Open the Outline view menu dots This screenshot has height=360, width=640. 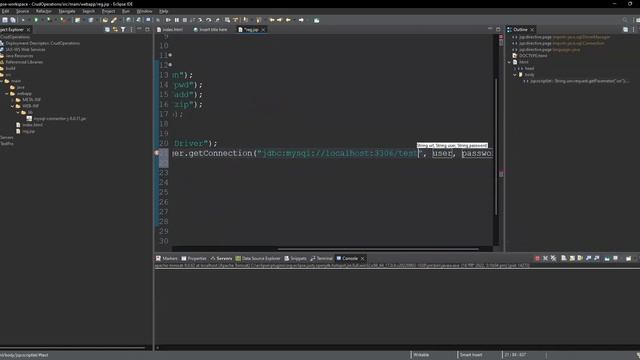tap(633, 29)
